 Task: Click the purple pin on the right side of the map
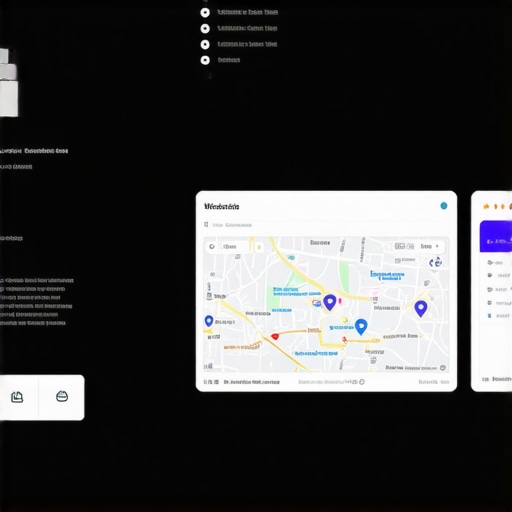[x=421, y=308]
